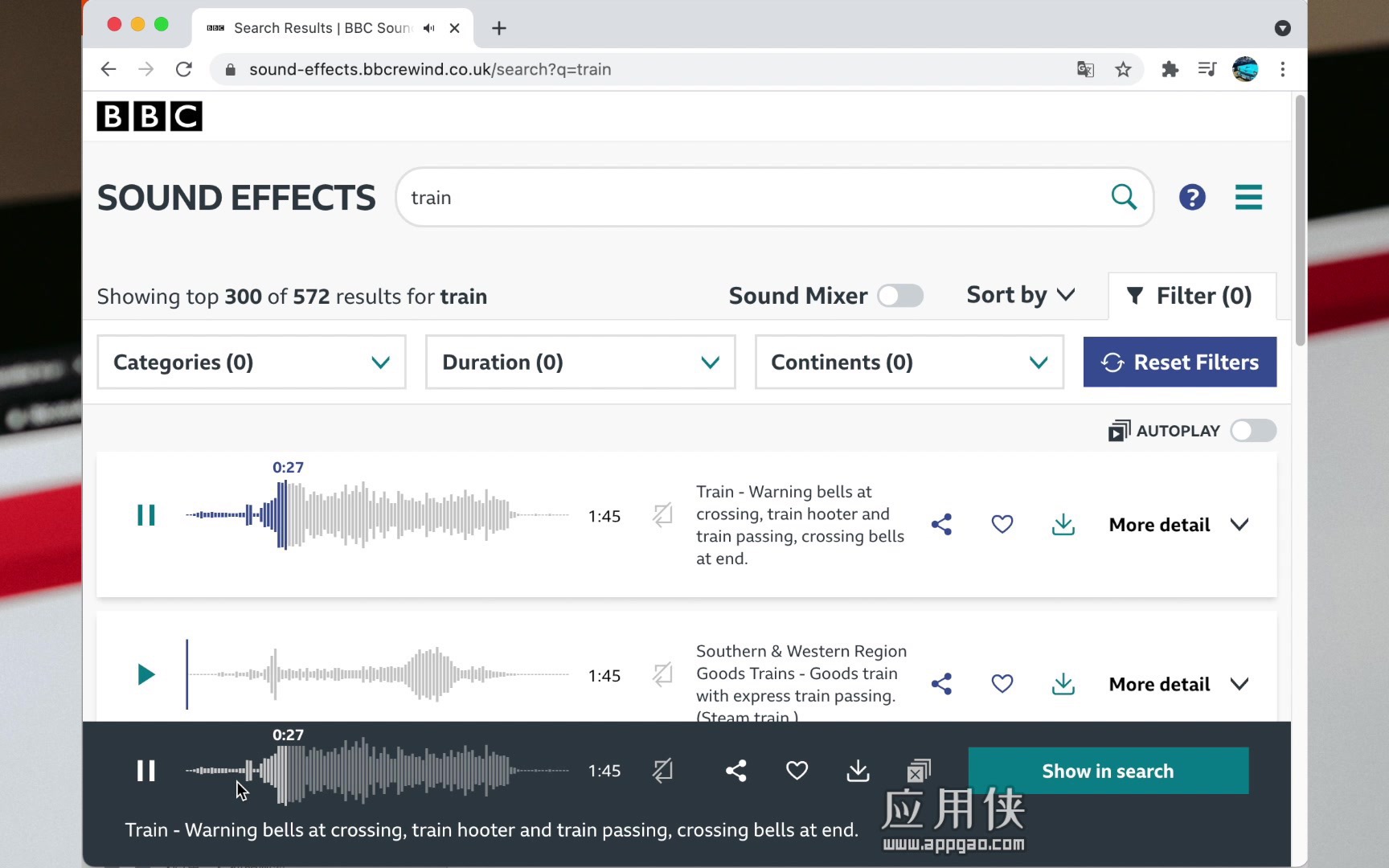Viewport: 1389px width, 868px height.
Task: Expand More detail for Goods Trains
Action: click(1179, 684)
